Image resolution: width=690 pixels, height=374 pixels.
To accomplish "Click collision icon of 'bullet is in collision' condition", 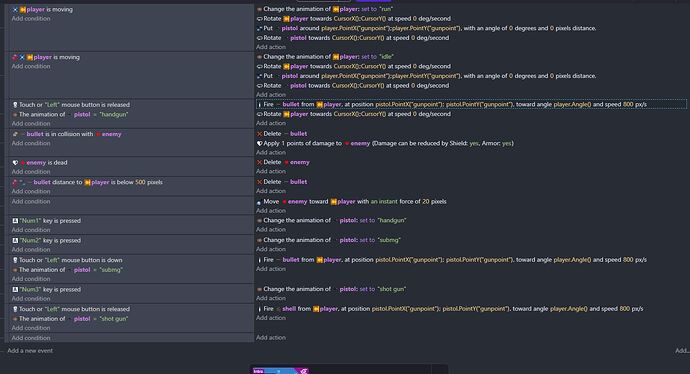I will click(x=15, y=134).
